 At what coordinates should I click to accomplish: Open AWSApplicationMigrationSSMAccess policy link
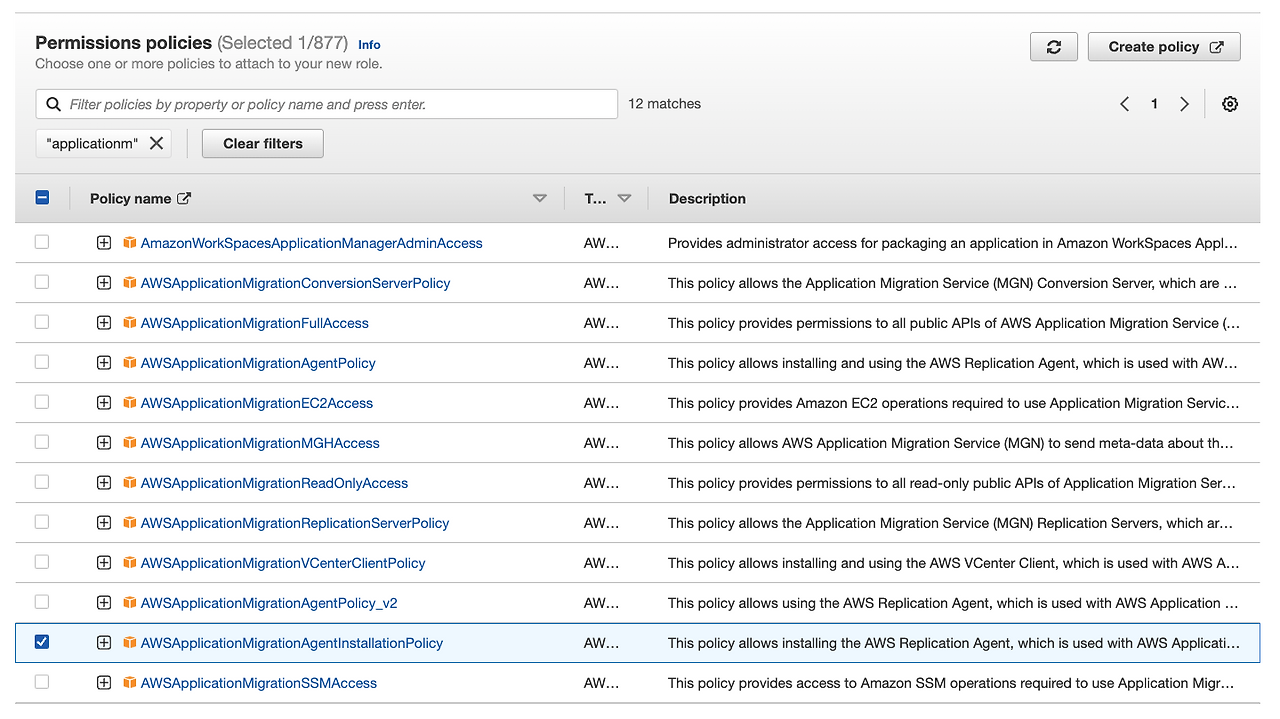[x=259, y=683]
